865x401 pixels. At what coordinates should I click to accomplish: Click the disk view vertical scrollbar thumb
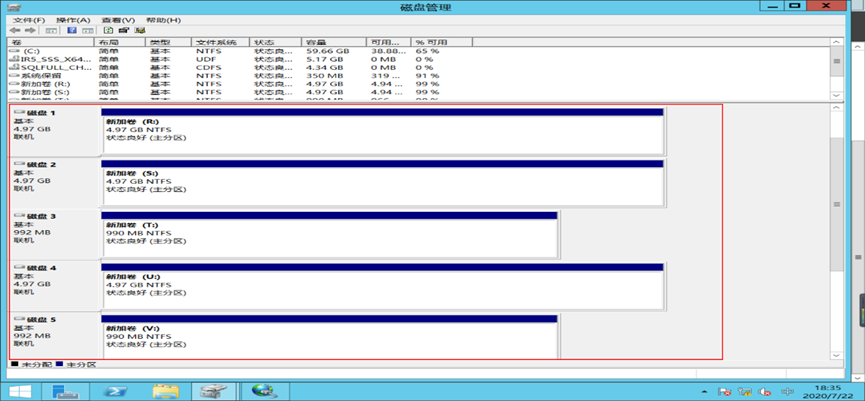click(x=837, y=204)
